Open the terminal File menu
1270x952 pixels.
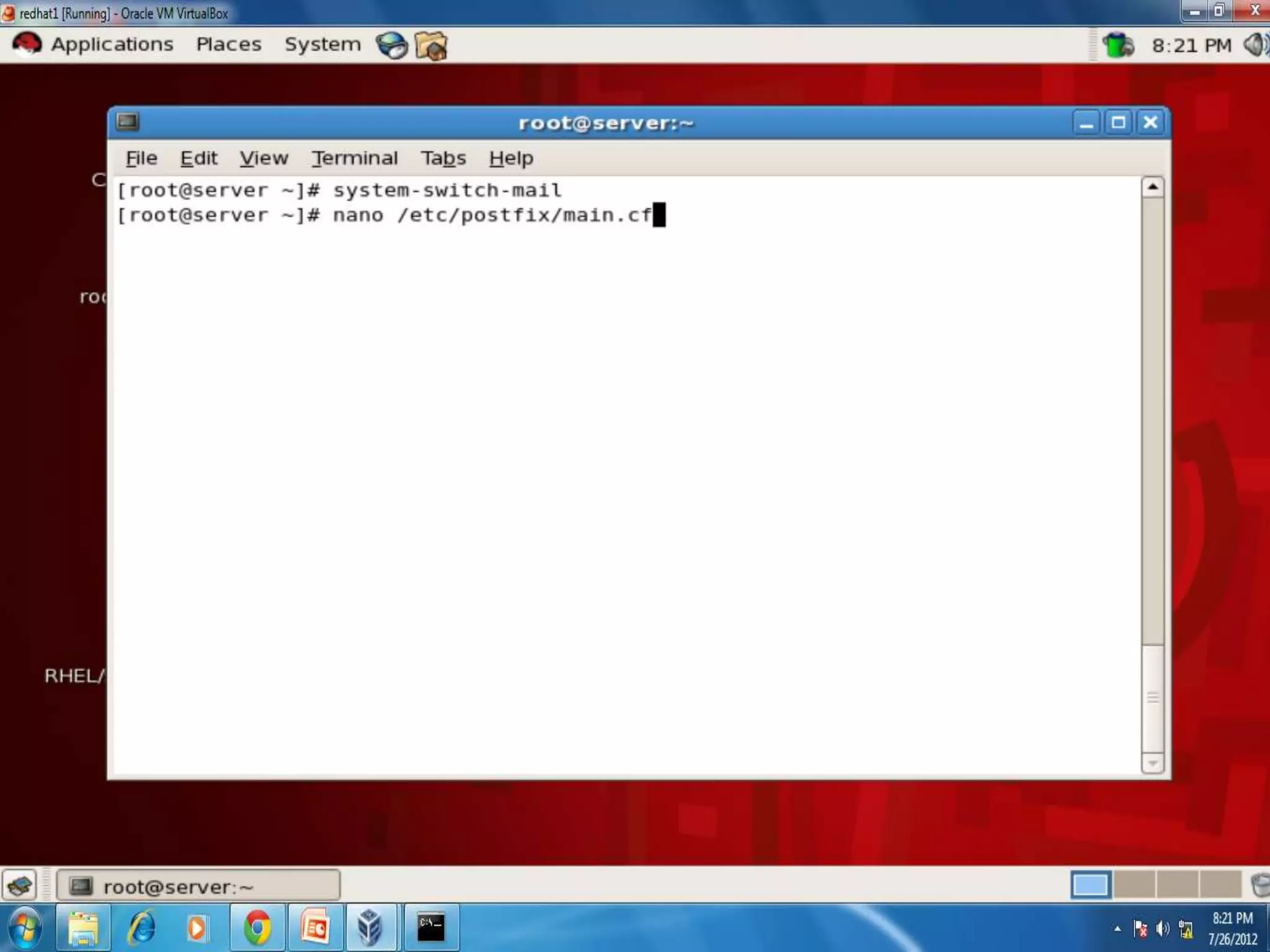[x=141, y=159]
